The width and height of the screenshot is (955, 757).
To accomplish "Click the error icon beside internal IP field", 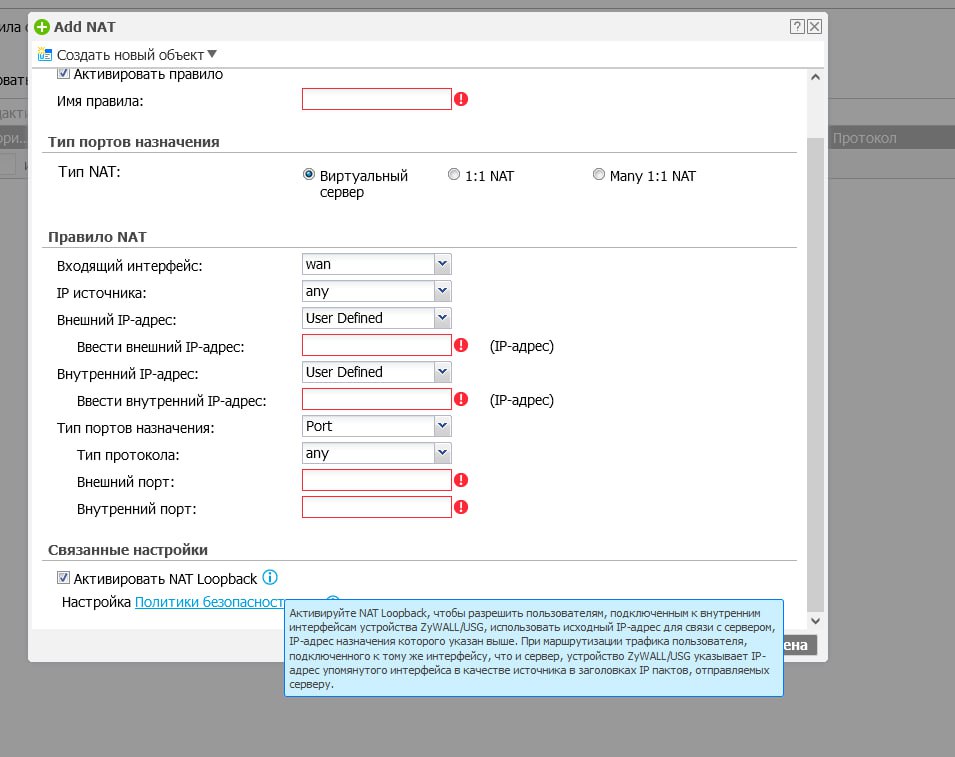I will 461,399.
